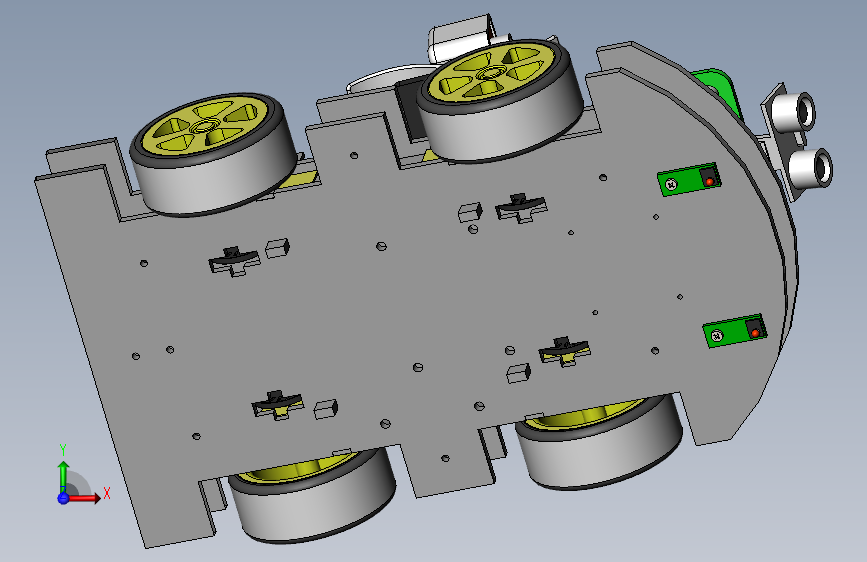867x562 pixels.
Task: Click red LED on upper green sensor board
Action: [709, 181]
